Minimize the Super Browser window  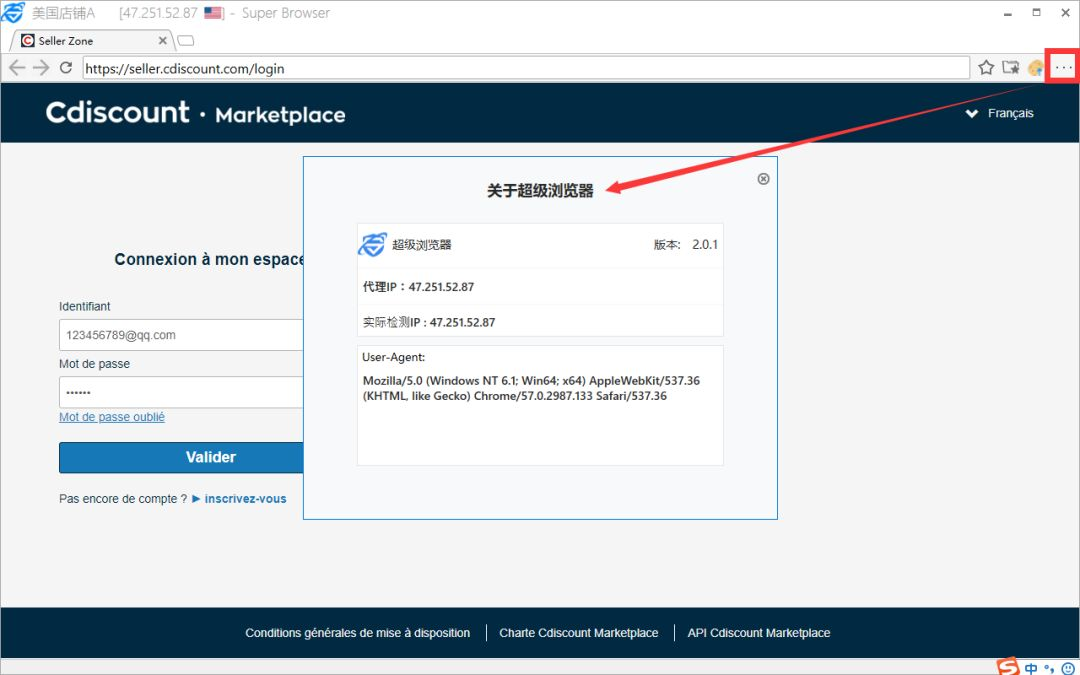click(1008, 13)
